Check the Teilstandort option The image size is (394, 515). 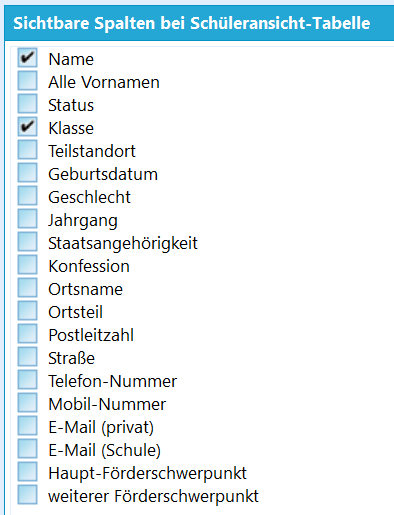[x=27, y=150]
